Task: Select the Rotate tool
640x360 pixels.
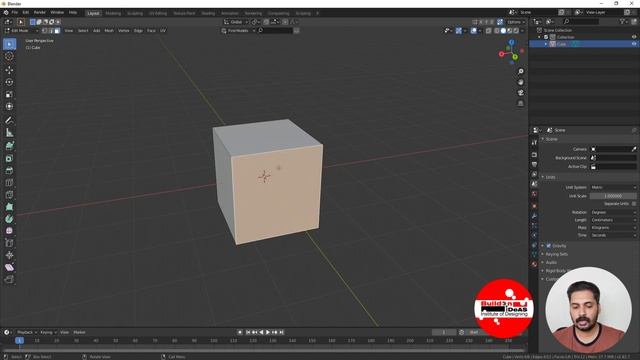Action: pyautogui.click(x=9, y=82)
